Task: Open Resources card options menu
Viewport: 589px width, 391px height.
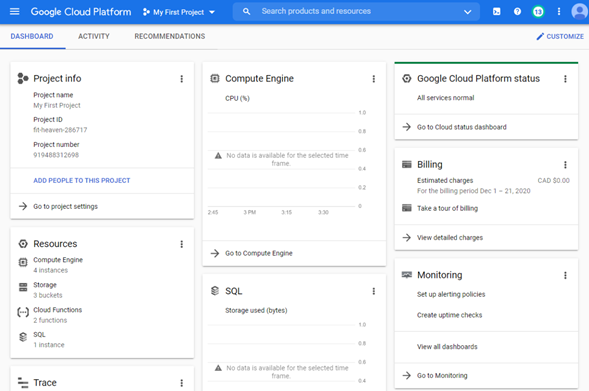Action: (x=182, y=244)
